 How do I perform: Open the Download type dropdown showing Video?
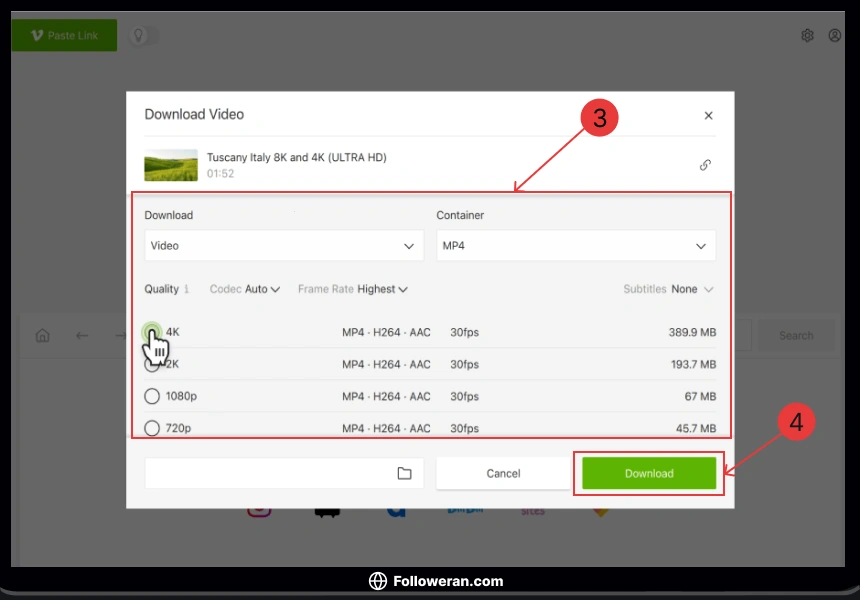pos(284,245)
